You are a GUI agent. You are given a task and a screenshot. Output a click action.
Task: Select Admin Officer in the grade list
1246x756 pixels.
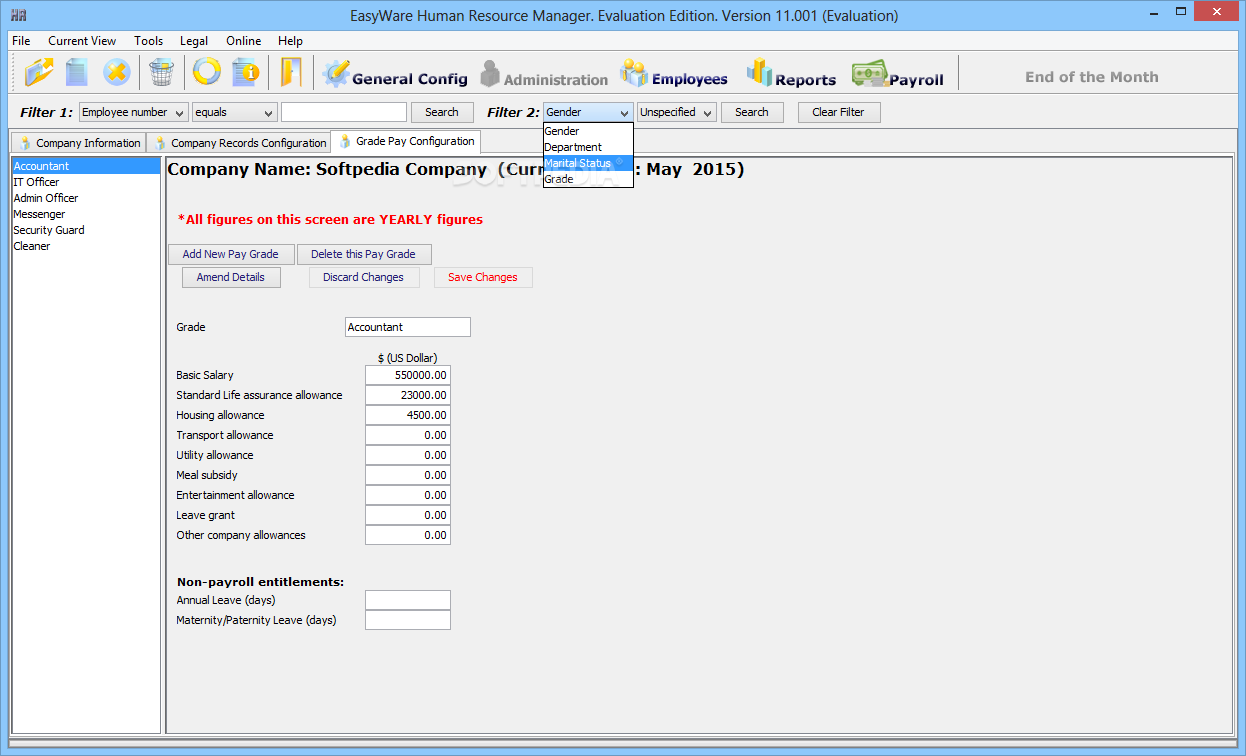[86, 198]
